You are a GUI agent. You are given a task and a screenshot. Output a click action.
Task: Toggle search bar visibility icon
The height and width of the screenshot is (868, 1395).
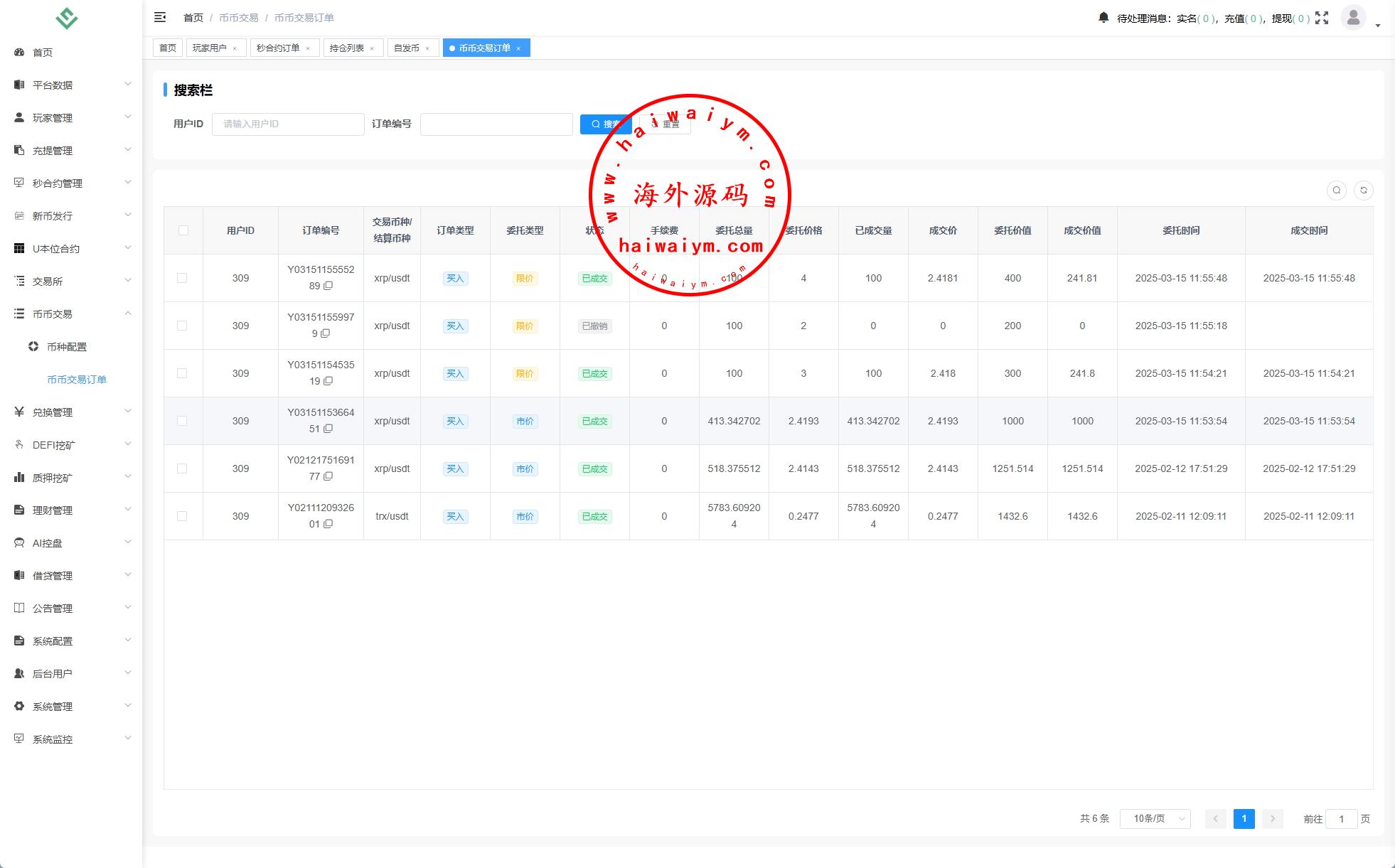[1336, 191]
